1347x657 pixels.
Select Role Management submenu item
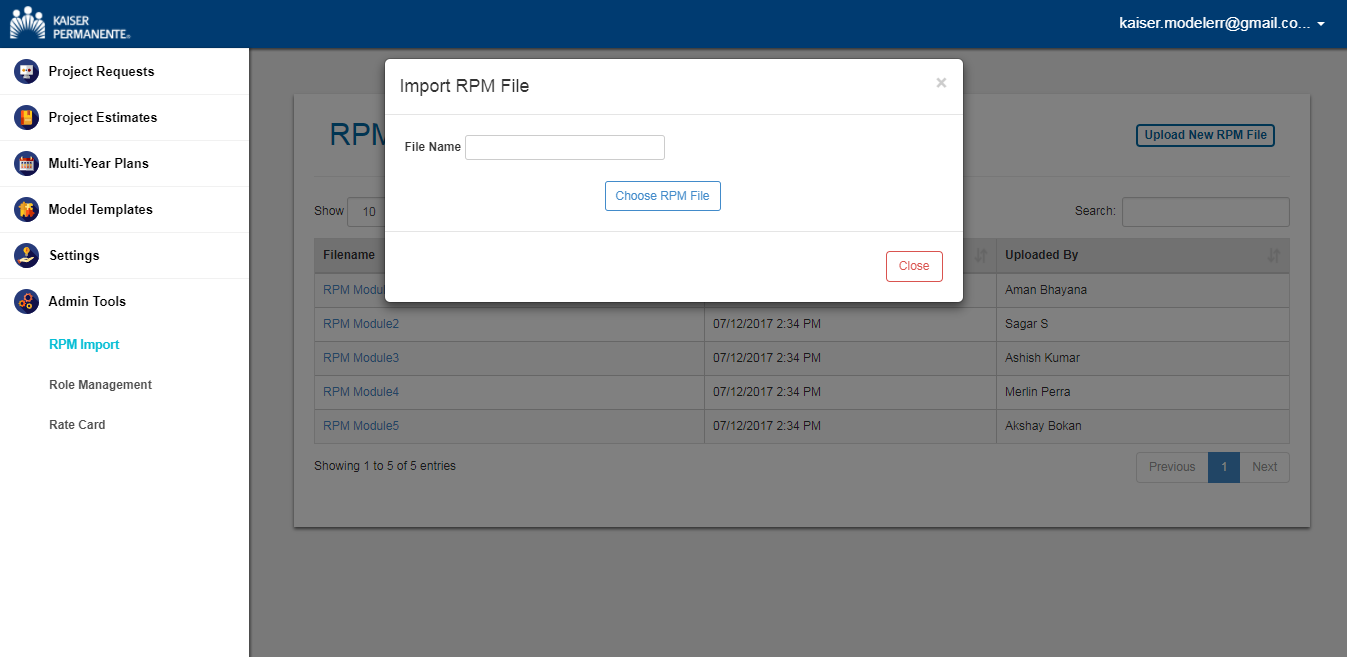[100, 385]
